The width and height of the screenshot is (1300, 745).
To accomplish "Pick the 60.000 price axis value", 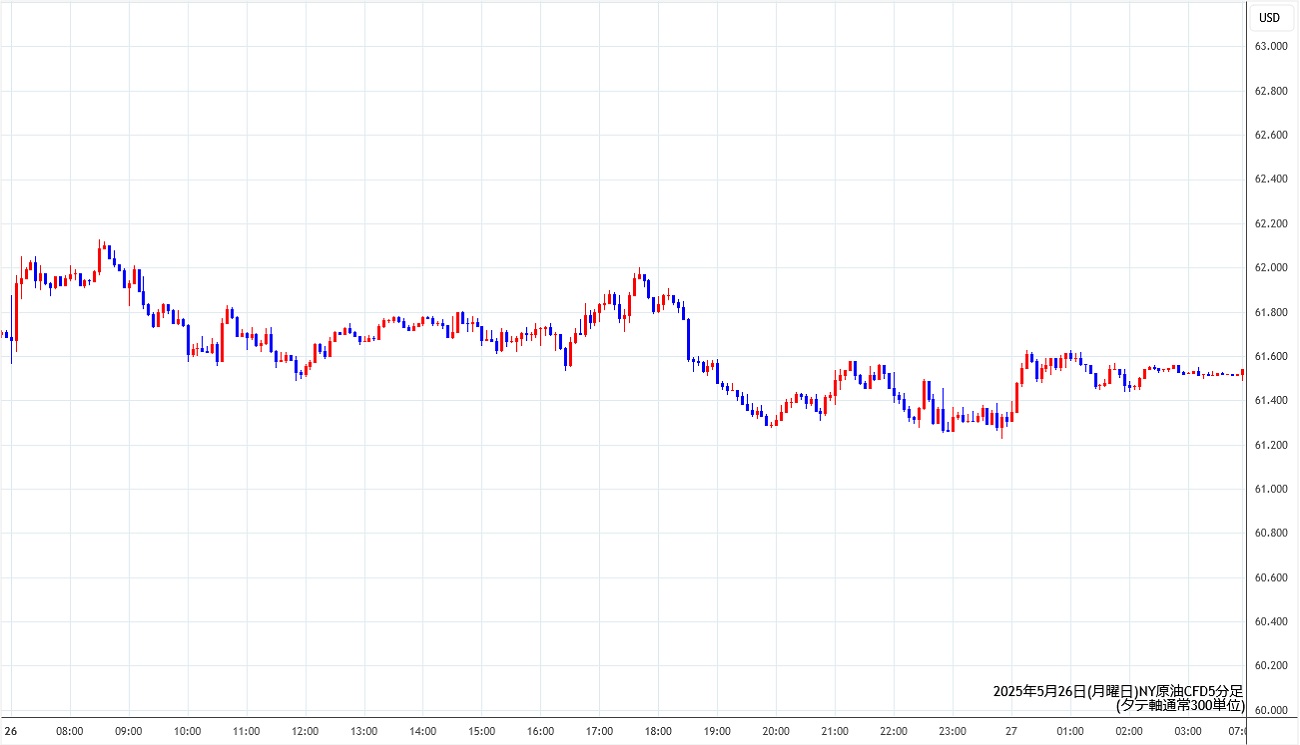I will click(1271, 711).
